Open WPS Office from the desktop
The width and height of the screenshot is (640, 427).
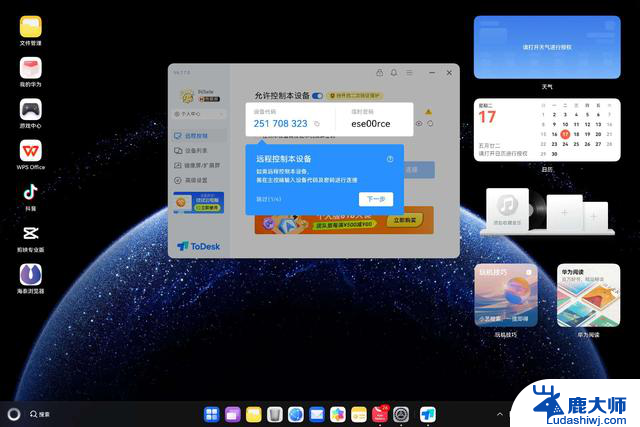point(31,151)
